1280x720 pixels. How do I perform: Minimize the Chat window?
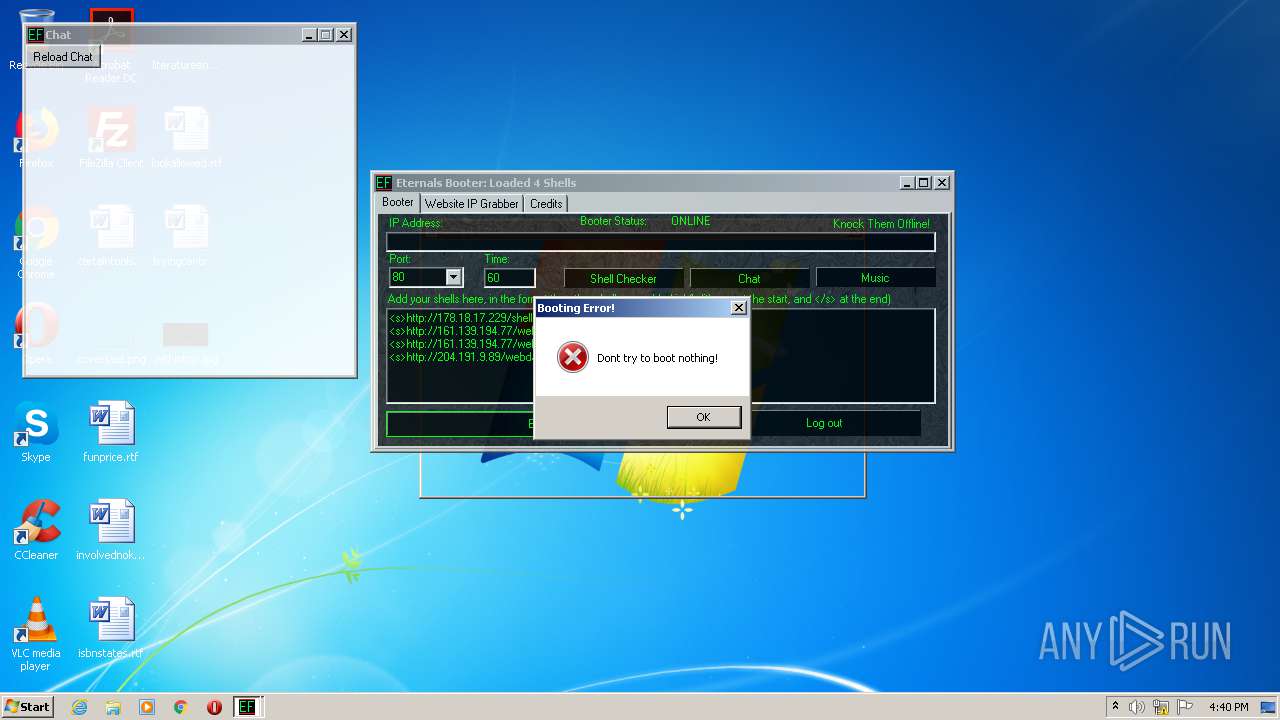click(x=309, y=34)
